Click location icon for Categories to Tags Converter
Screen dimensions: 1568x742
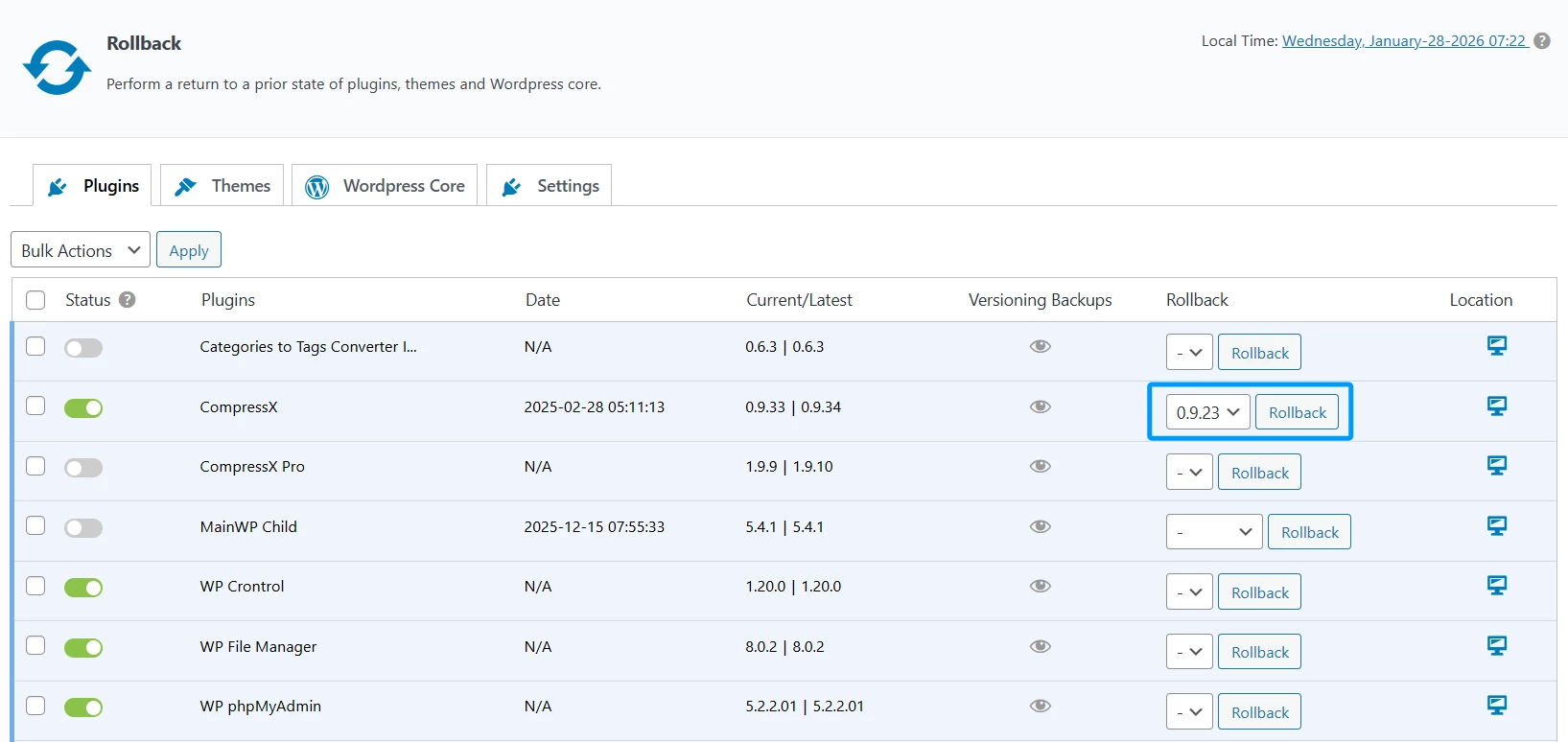(1496, 345)
